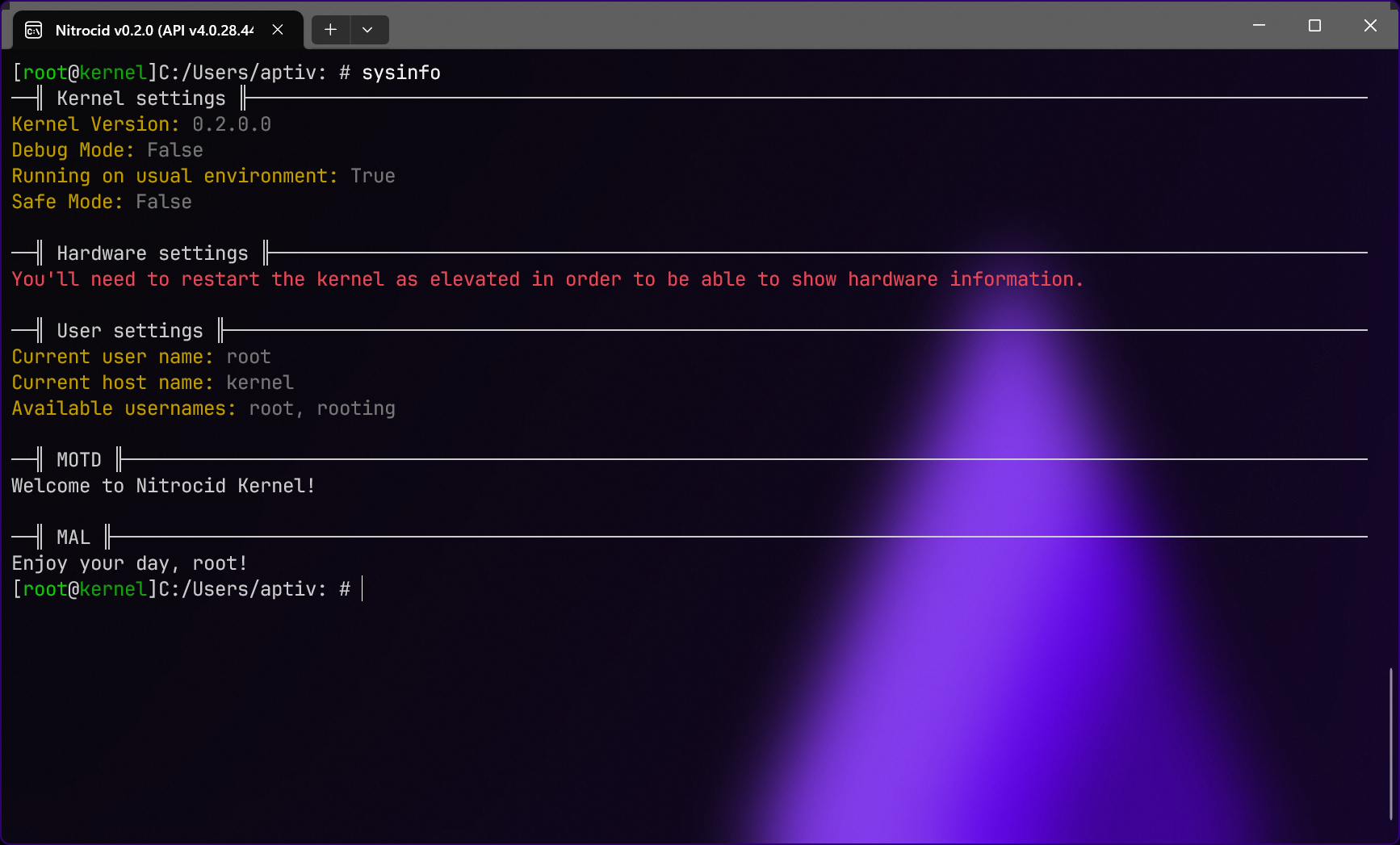Click the MAL section header
The width and height of the screenshot is (1400, 845).
click(73, 538)
